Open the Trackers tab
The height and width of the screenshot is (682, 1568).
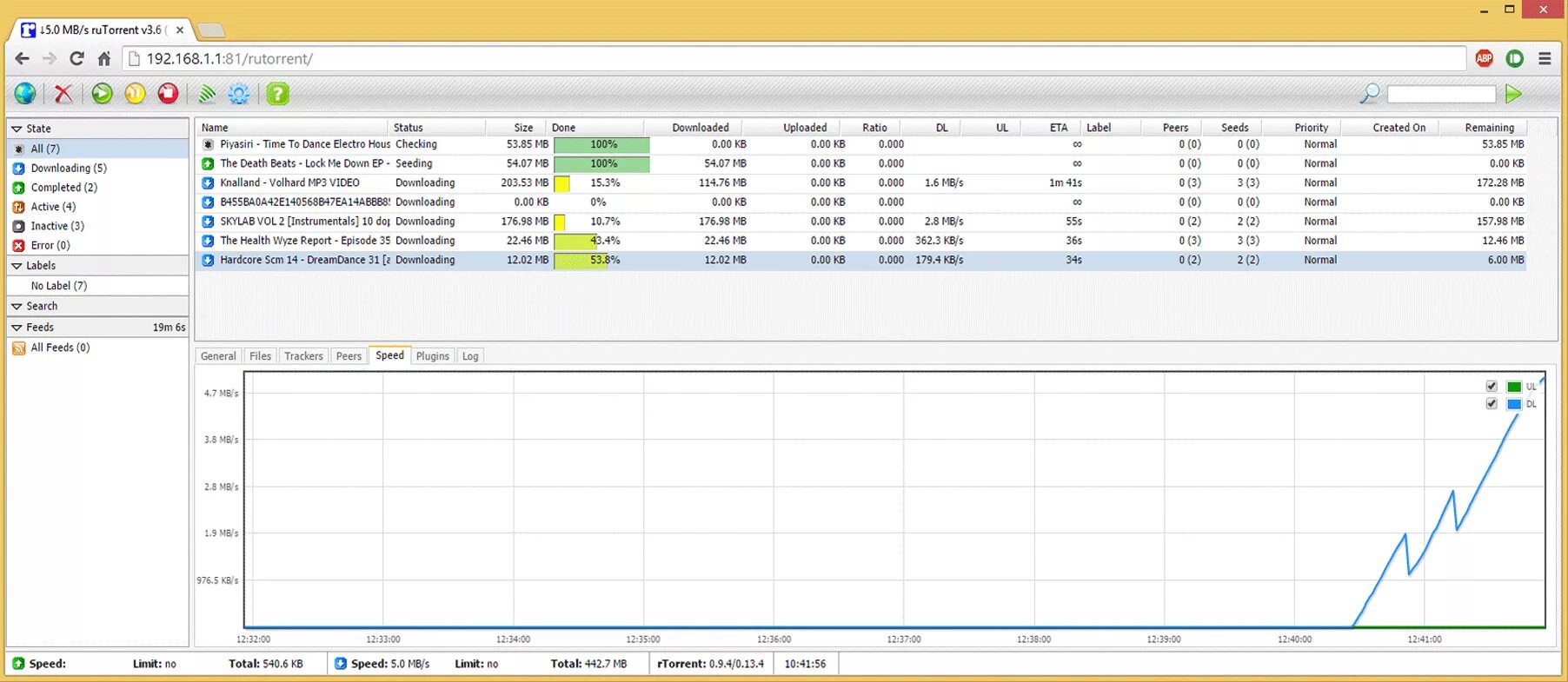click(x=303, y=356)
